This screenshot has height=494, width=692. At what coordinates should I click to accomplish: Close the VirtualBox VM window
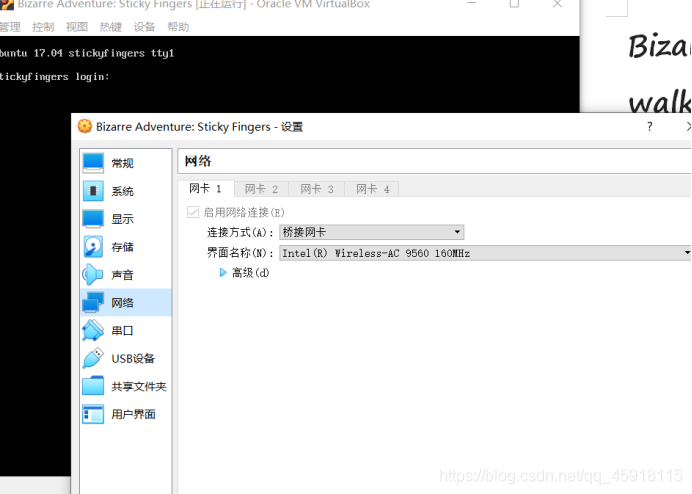557,4
